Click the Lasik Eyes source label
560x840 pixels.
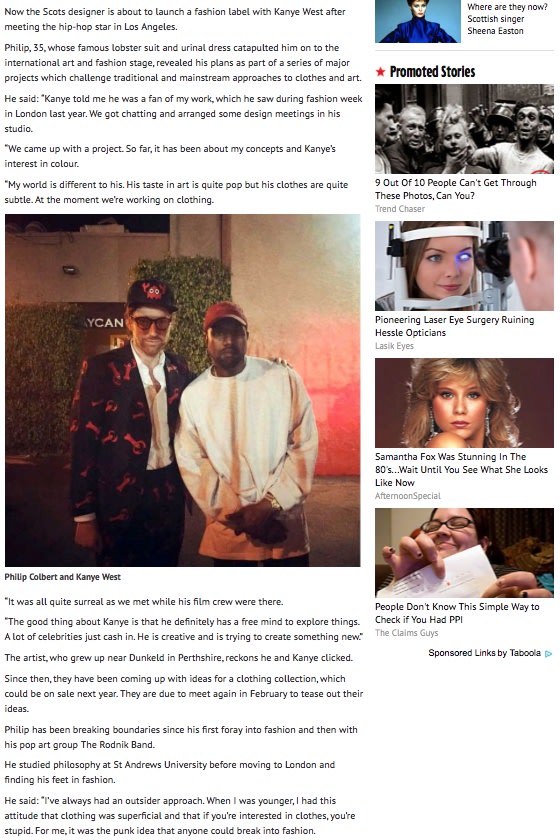[x=394, y=346]
